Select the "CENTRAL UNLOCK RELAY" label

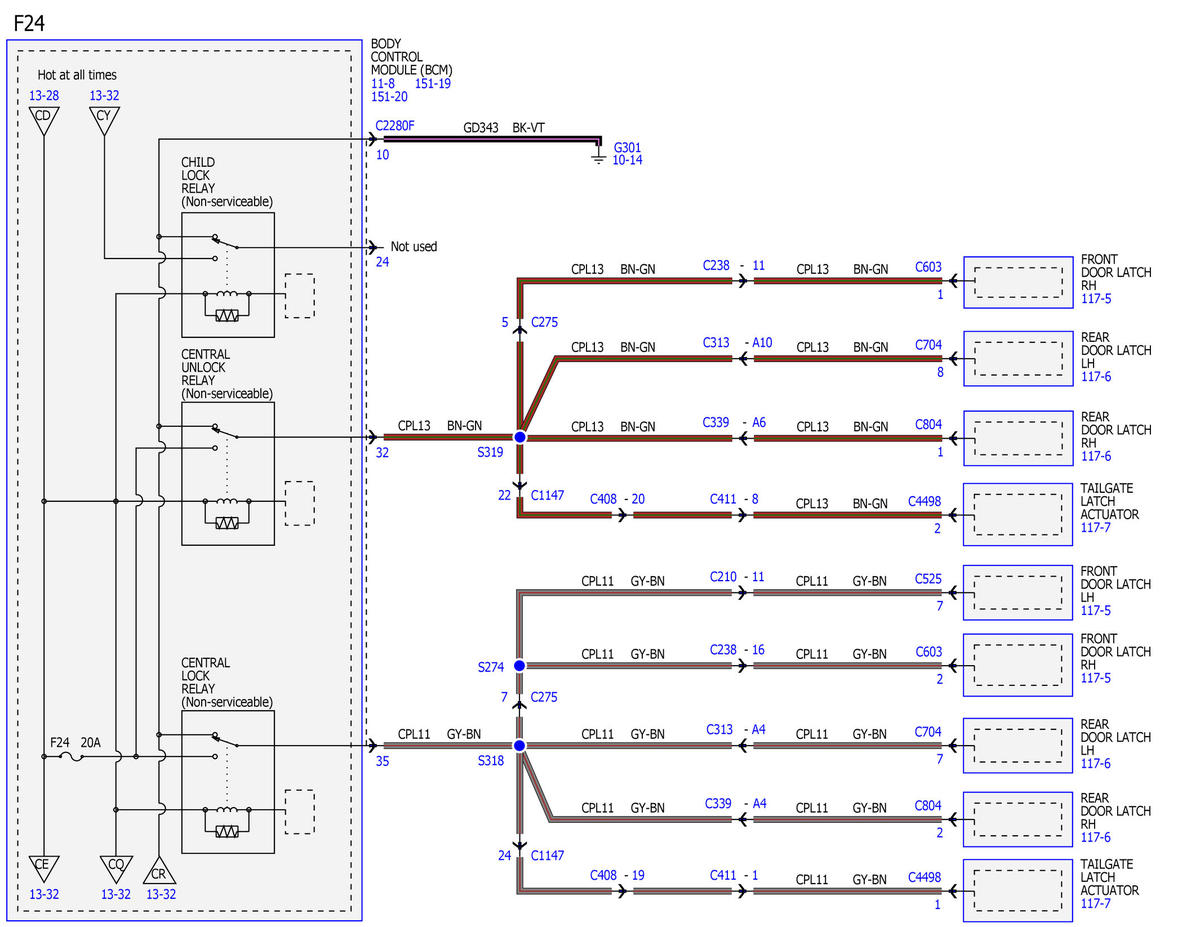coord(206,367)
